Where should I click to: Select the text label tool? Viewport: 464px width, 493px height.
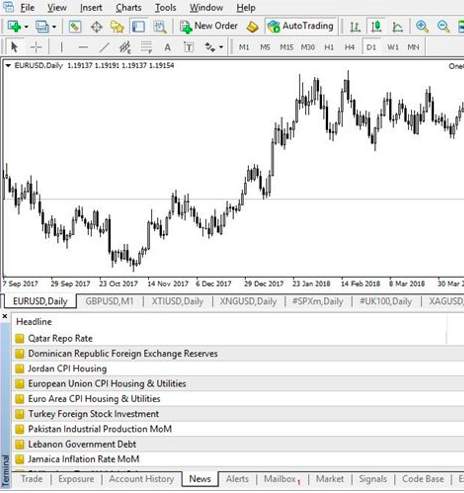pos(188,47)
